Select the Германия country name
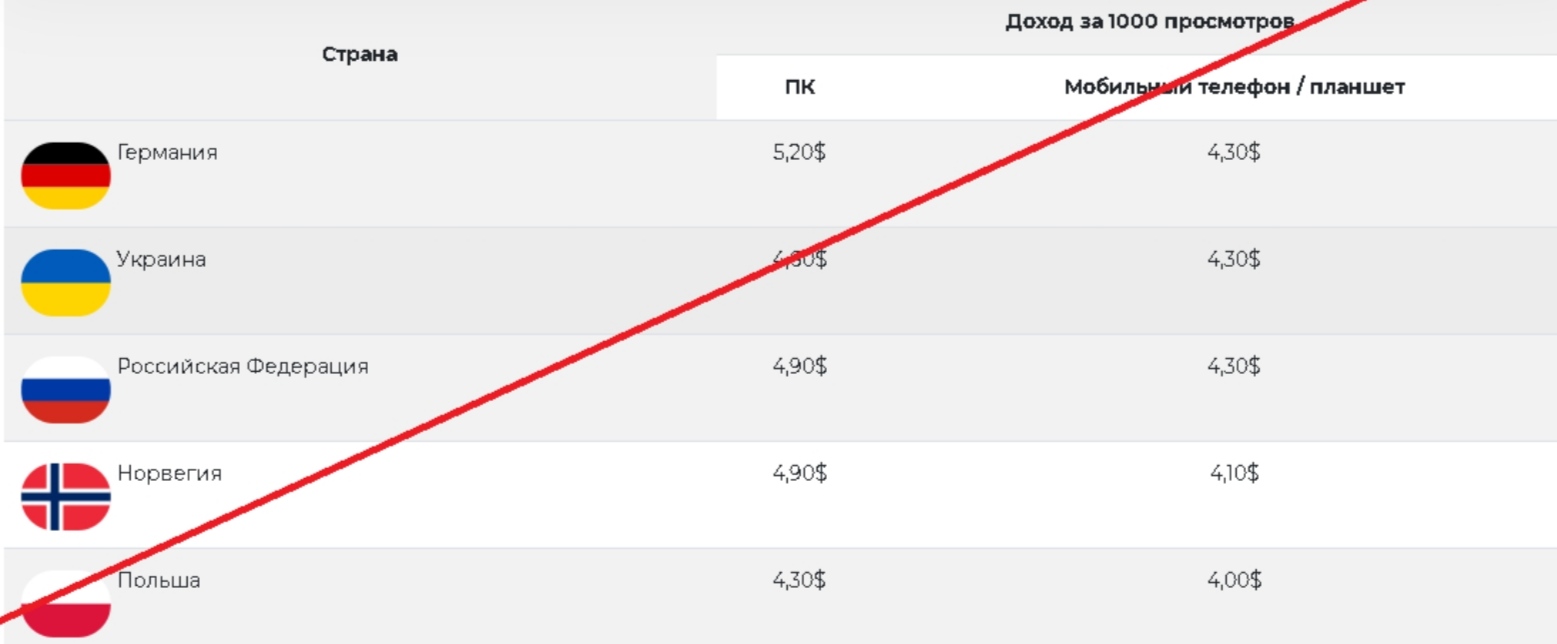Image resolution: width=1557 pixels, height=644 pixels. [x=167, y=153]
